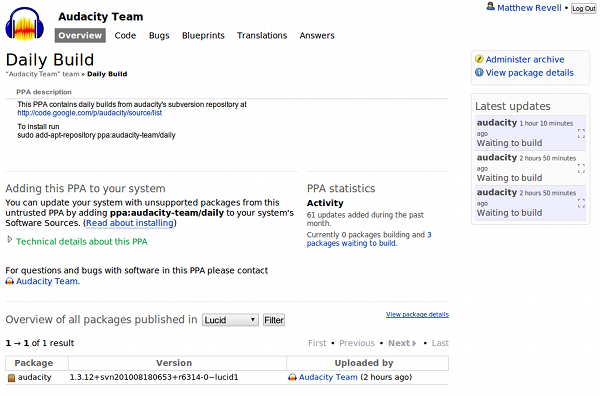Open Matthew Revell profile link

point(529,8)
